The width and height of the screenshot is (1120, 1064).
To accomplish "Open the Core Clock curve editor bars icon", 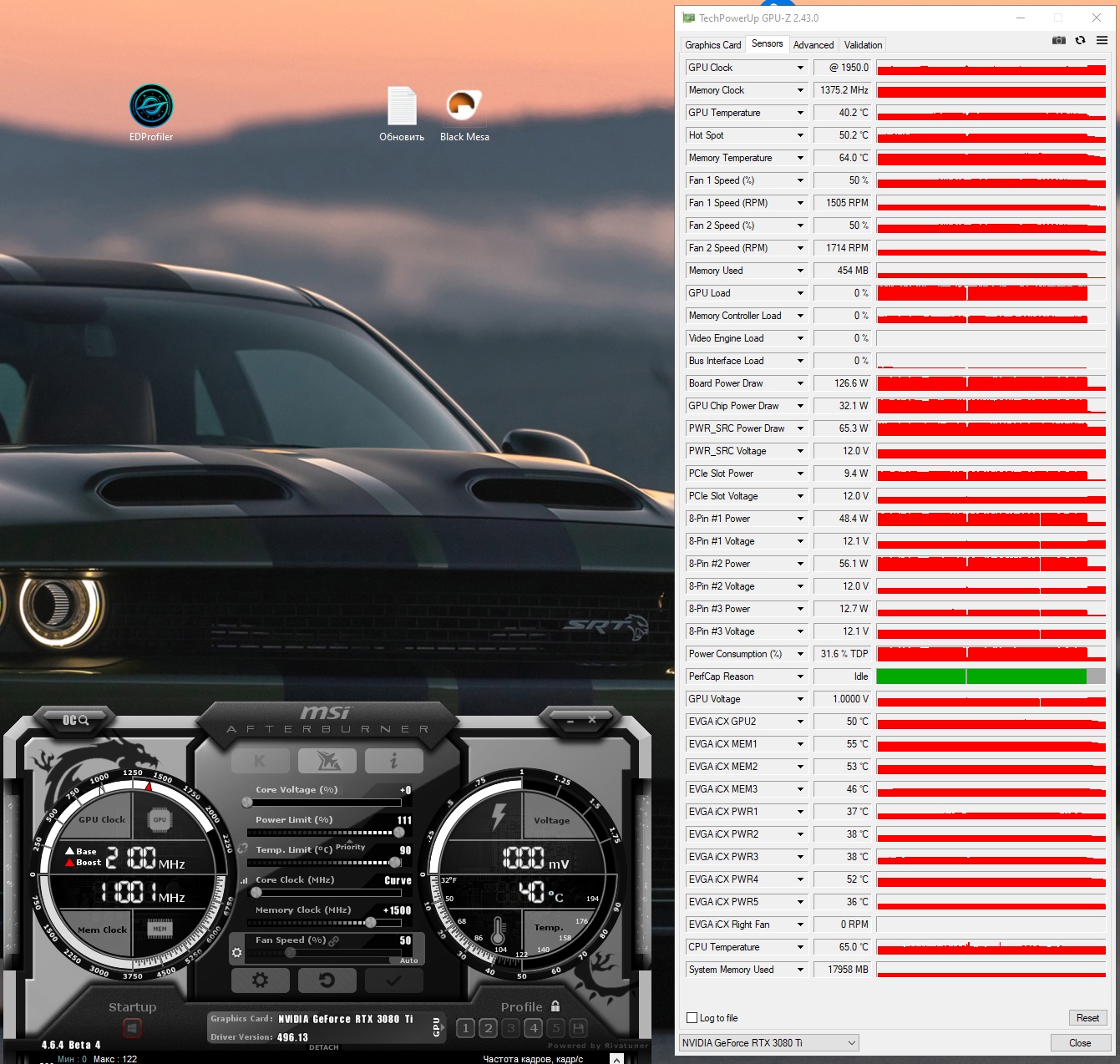I will point(244,880).
